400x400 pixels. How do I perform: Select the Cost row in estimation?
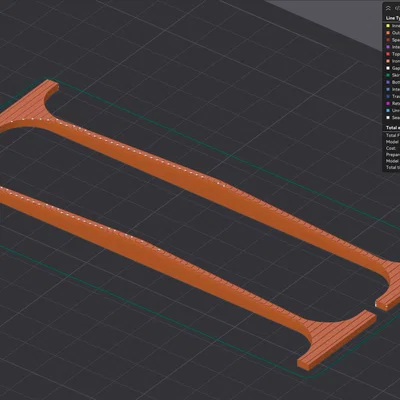coord(391,148)
